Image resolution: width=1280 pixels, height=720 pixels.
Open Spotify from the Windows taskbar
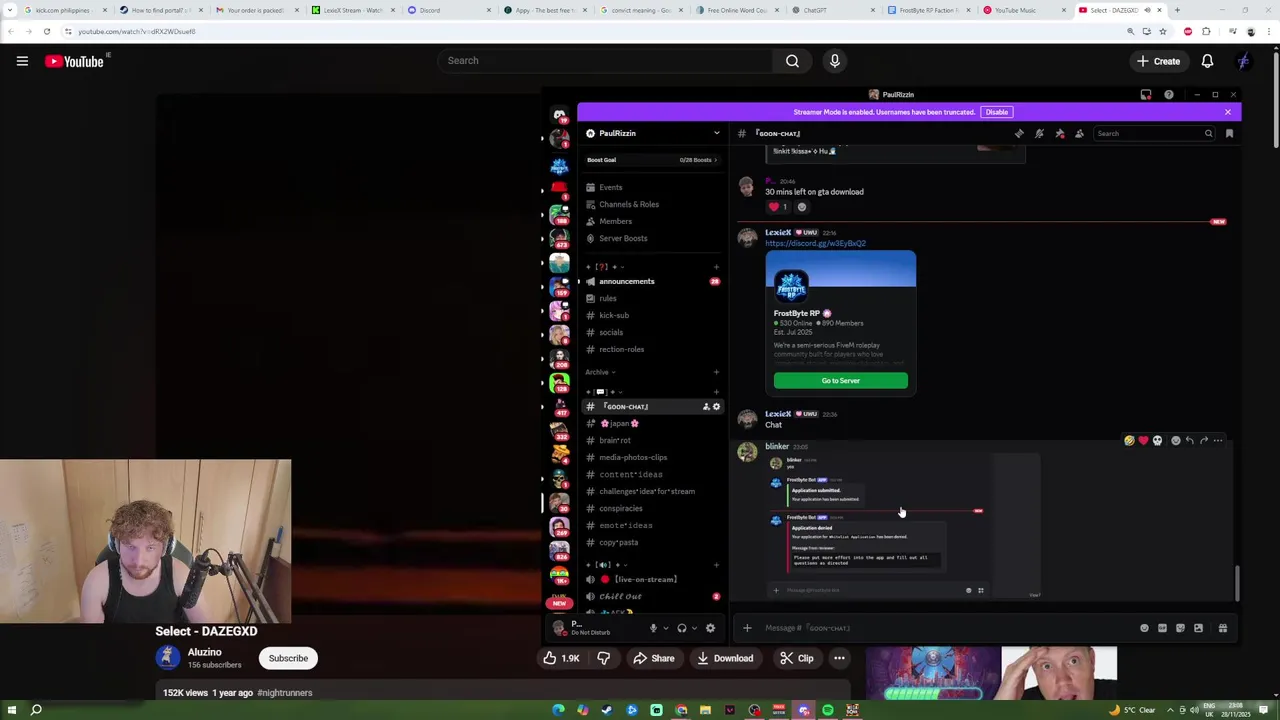click(828, 710)
